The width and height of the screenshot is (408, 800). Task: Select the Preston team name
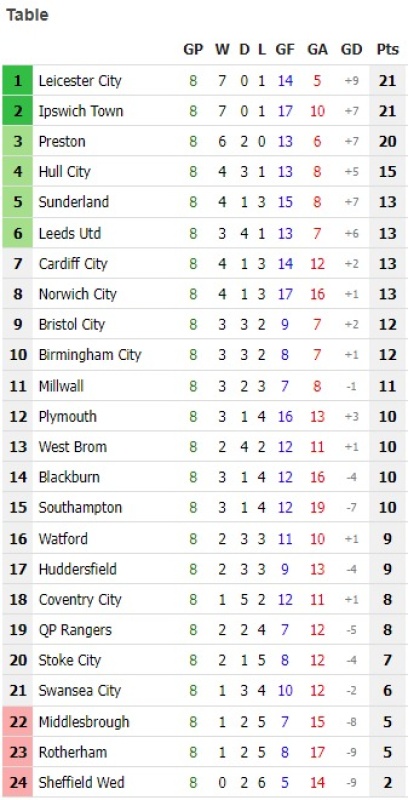click(x=62, y=141)
